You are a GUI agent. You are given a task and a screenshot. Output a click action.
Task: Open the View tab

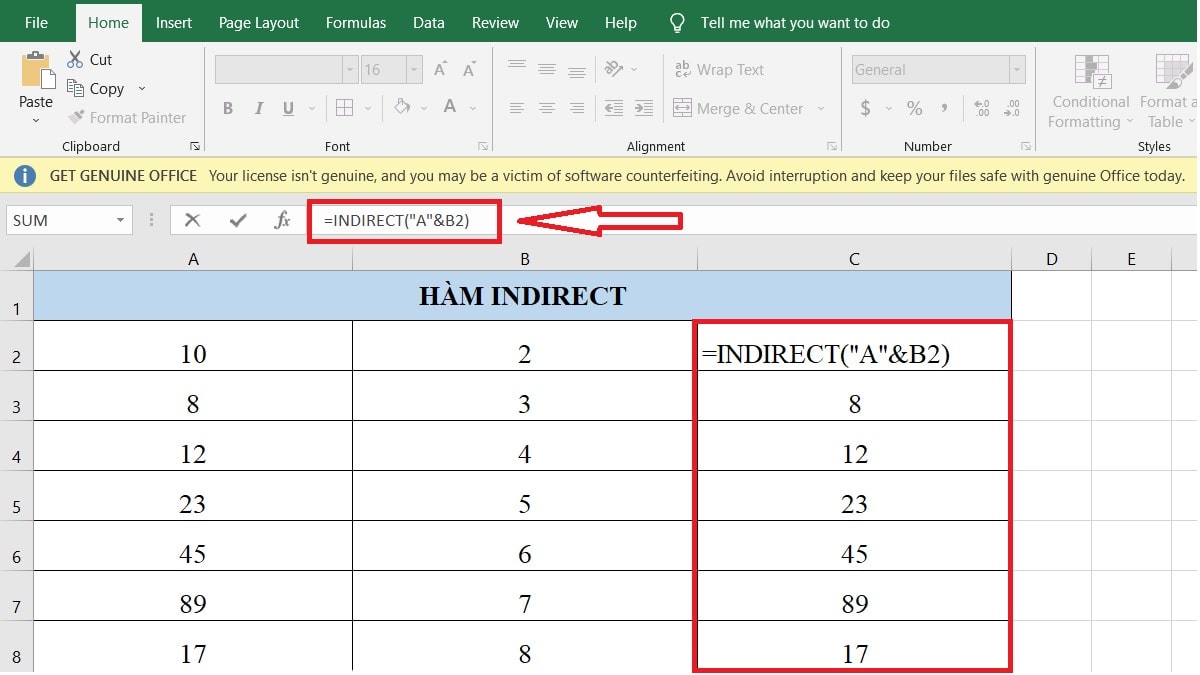click(562, 22)
